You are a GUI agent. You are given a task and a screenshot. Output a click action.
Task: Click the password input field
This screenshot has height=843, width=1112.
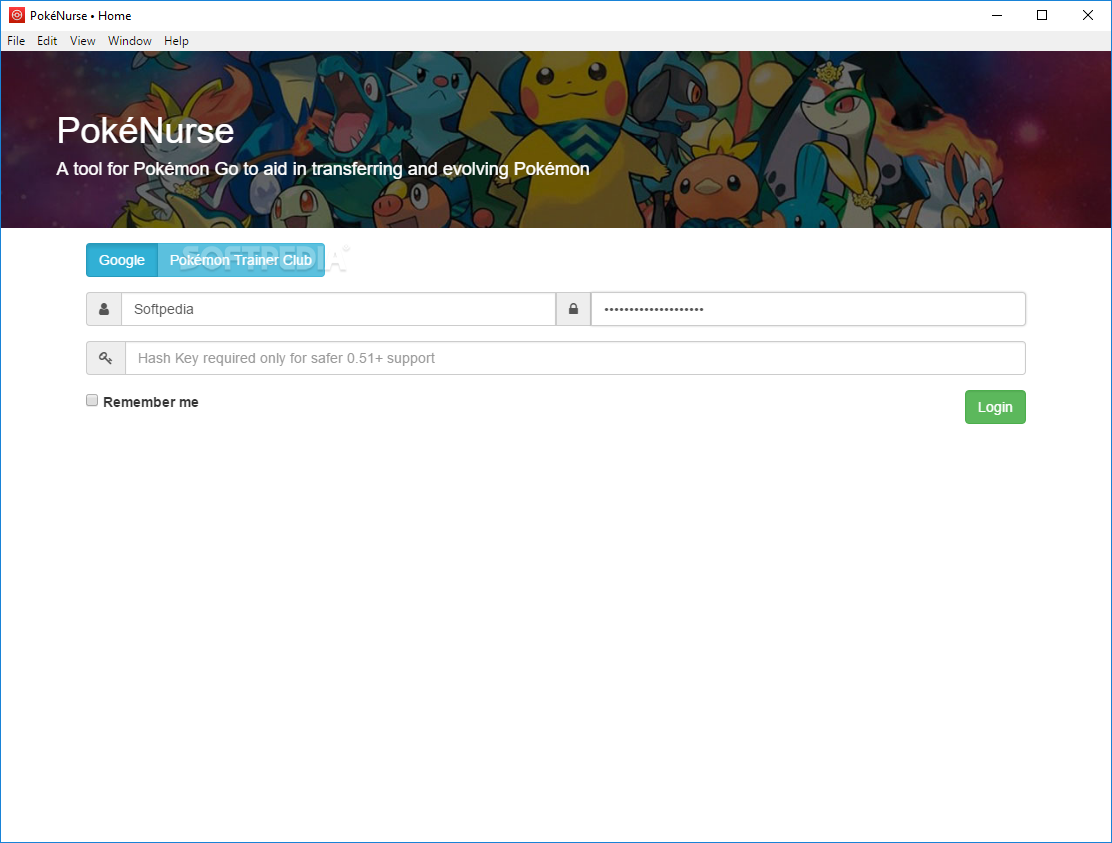coord(808,309)
